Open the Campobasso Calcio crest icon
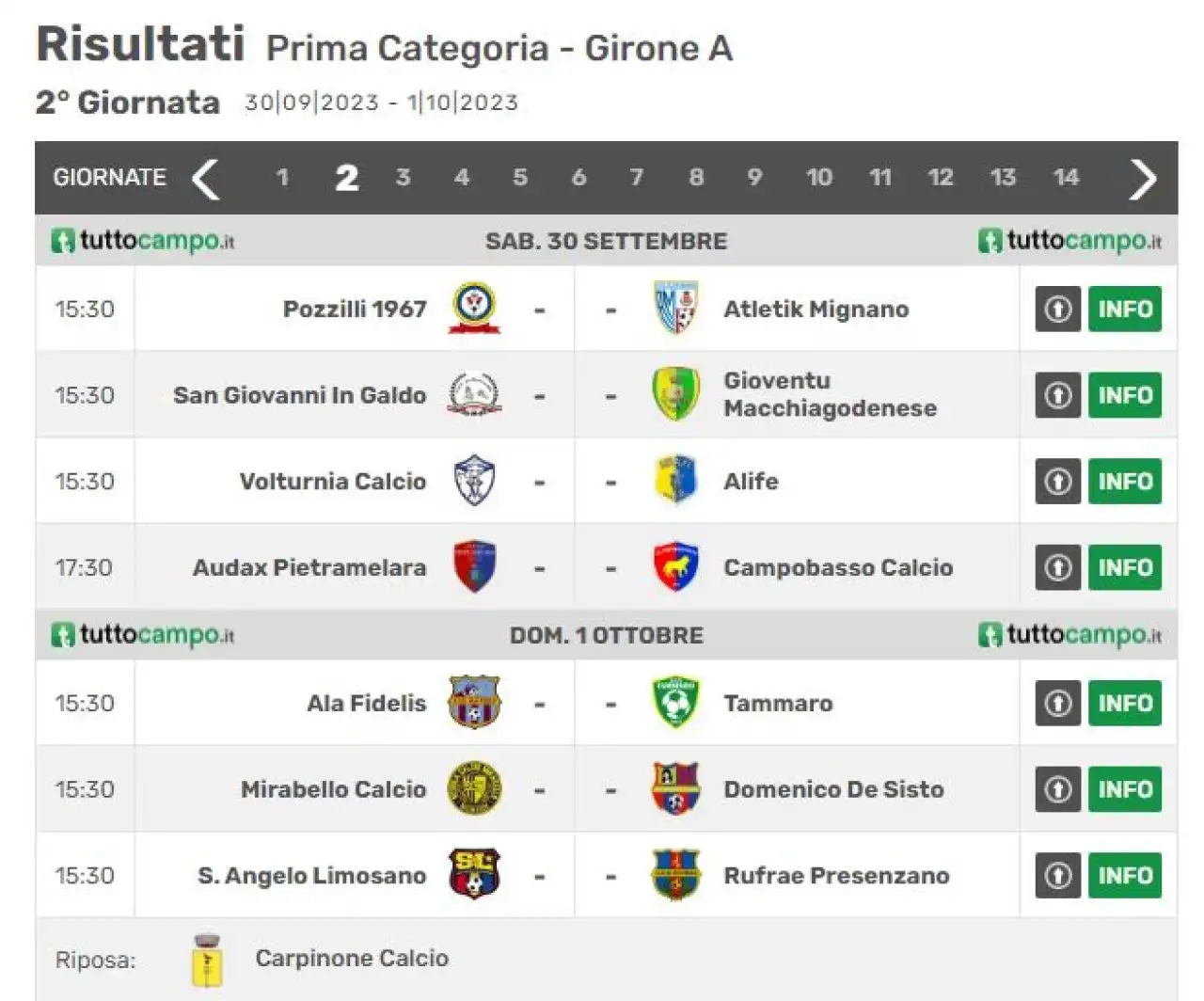 click(x=675, y=567)
